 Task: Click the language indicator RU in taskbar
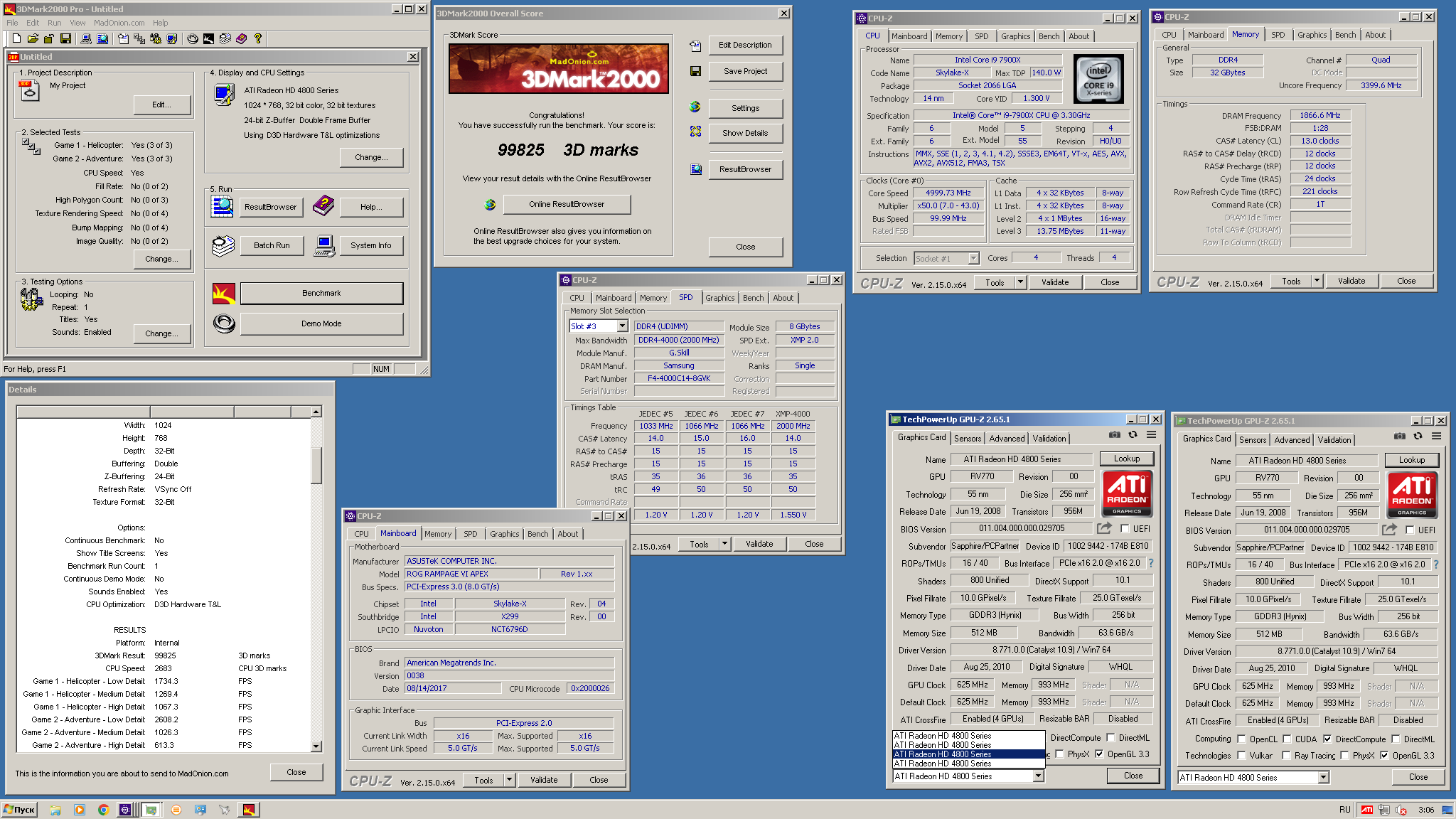coord(1344,810)
